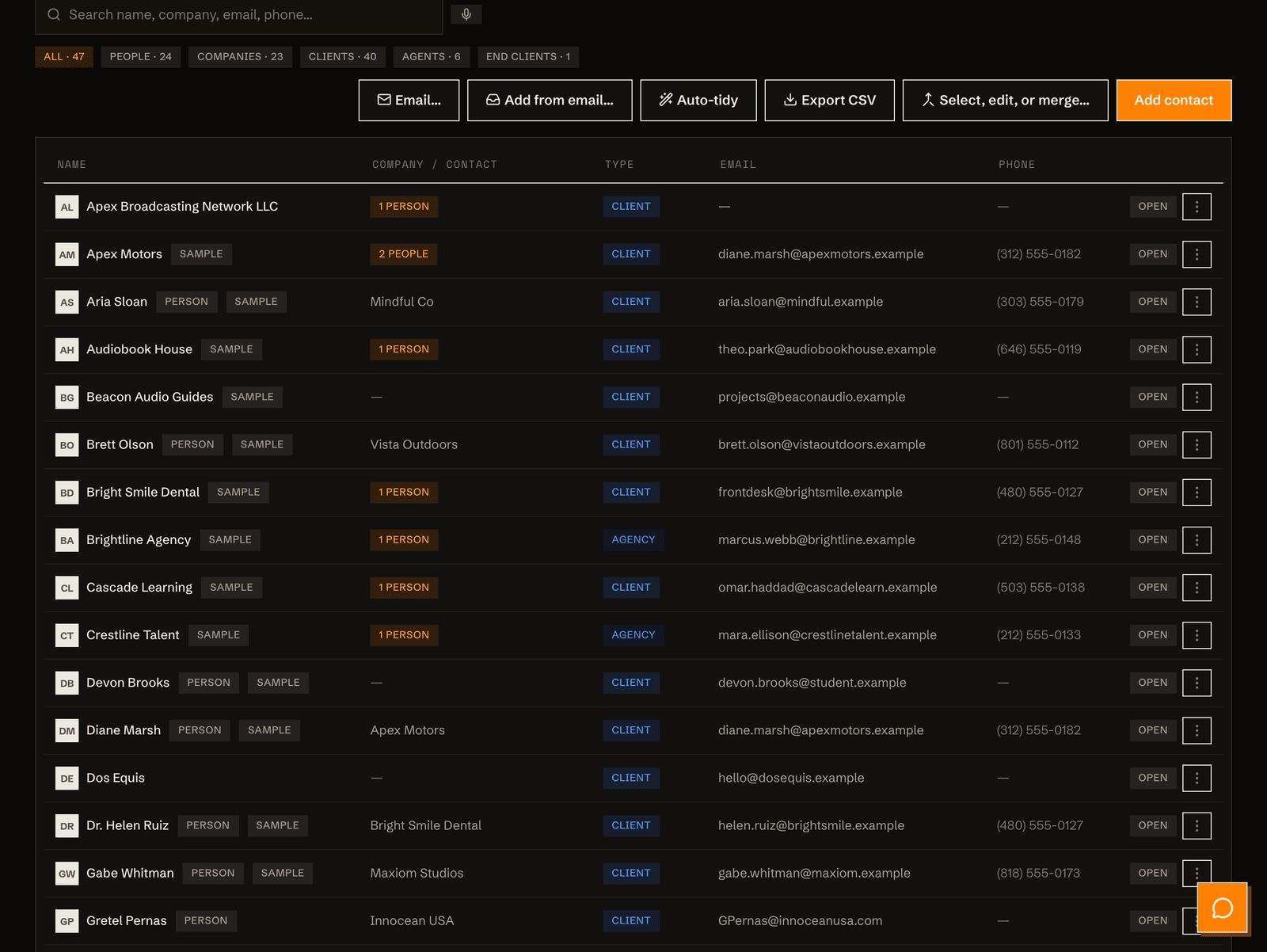
Task: Open three-dot menu for Audiobook House
Action: pyautogui.click(x=1197, y=349)
